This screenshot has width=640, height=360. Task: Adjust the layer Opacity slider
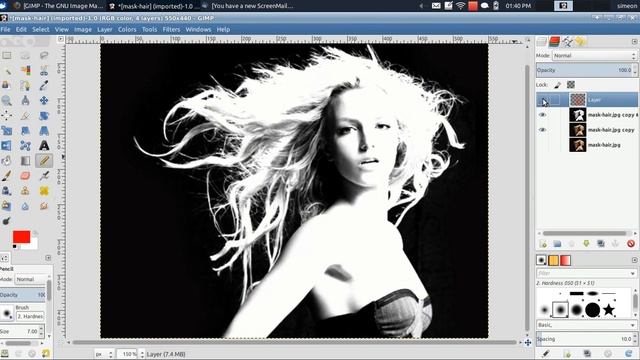pyautogui.click(x=586, y=70)
